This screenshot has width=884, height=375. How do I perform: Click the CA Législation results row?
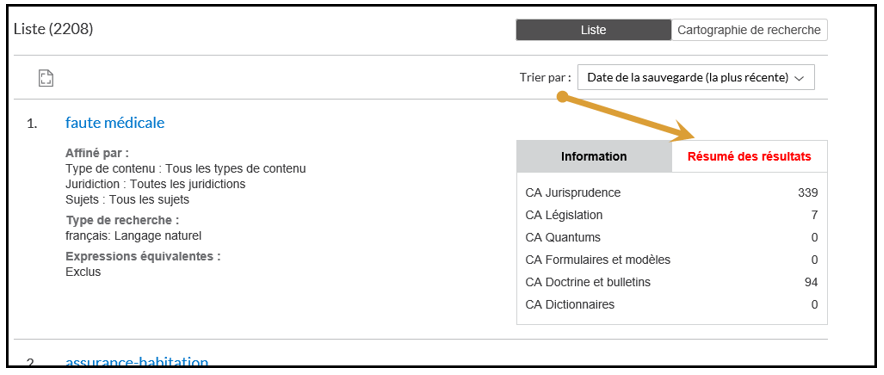pyautogui.click(x=671, y=215)
